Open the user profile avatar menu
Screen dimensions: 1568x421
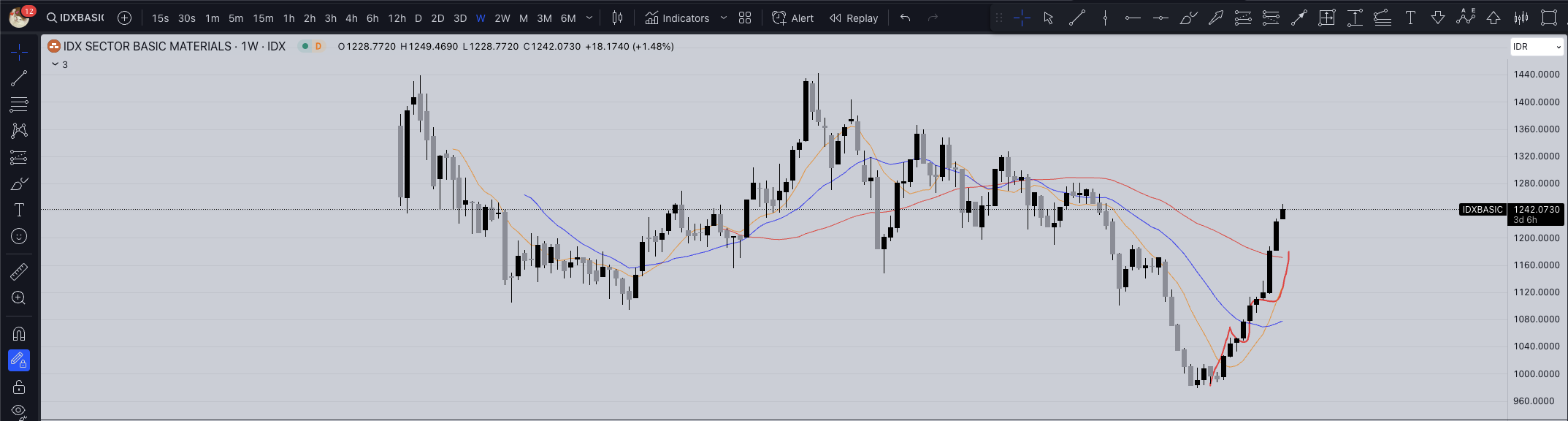click(18, 16)
